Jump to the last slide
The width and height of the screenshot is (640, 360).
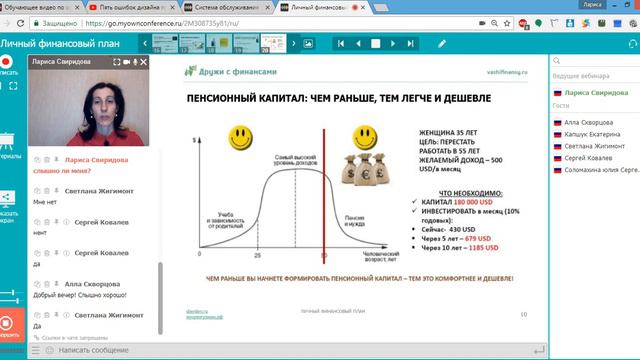click(410, 43)
